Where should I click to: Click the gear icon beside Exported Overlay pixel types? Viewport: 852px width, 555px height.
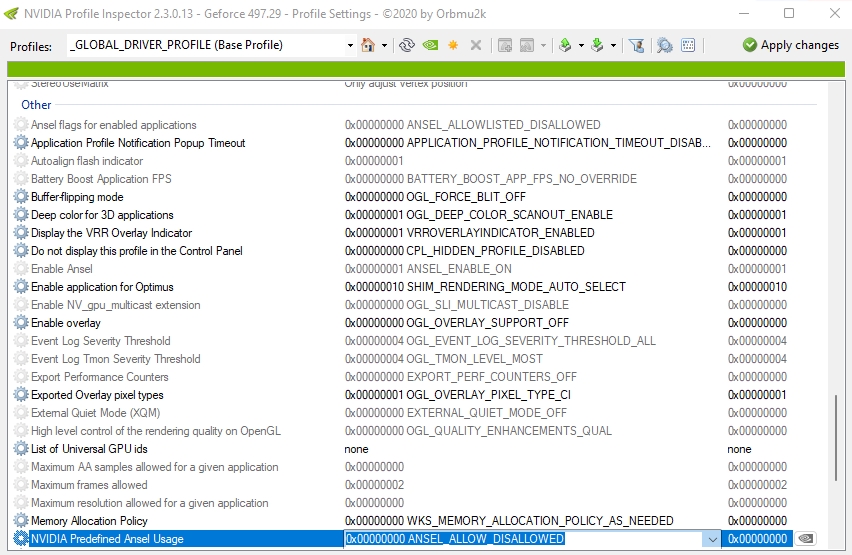pos(21,395)
